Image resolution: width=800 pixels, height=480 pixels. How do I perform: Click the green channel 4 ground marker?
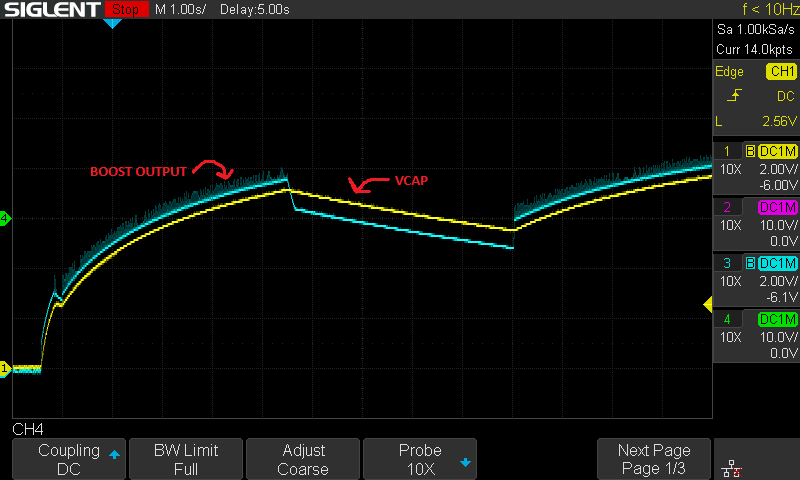coord(5,218)
